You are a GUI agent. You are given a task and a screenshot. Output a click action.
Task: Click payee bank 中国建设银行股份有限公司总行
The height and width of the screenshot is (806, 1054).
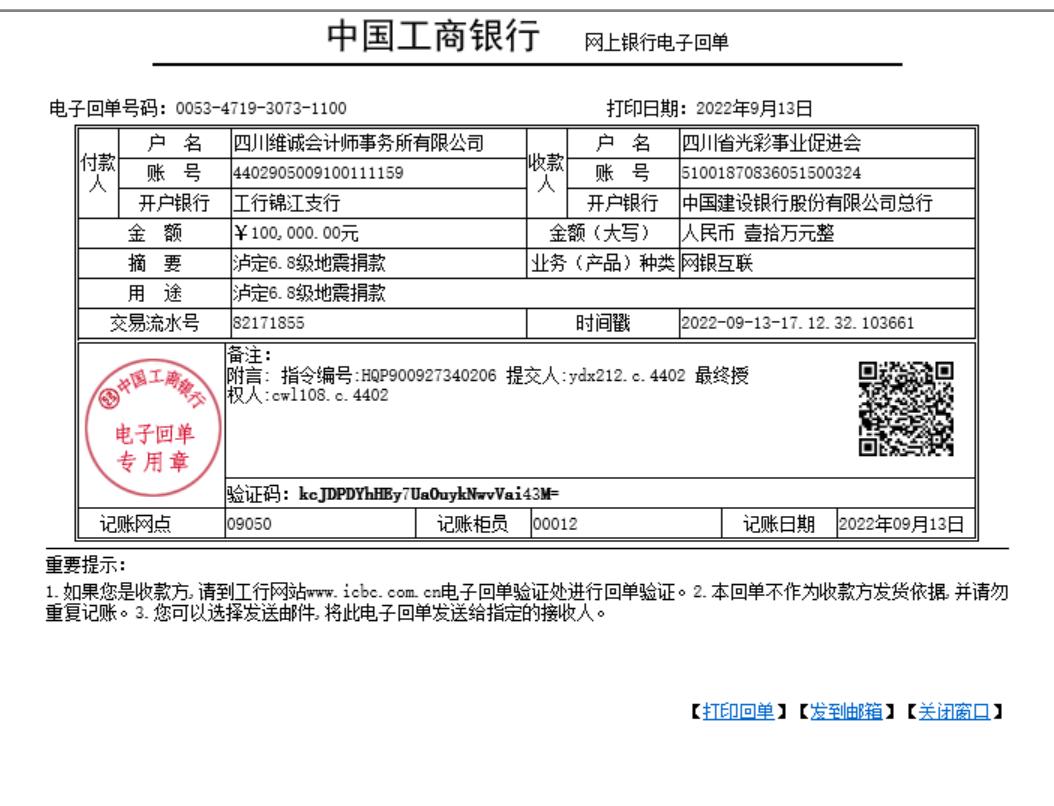807,203
